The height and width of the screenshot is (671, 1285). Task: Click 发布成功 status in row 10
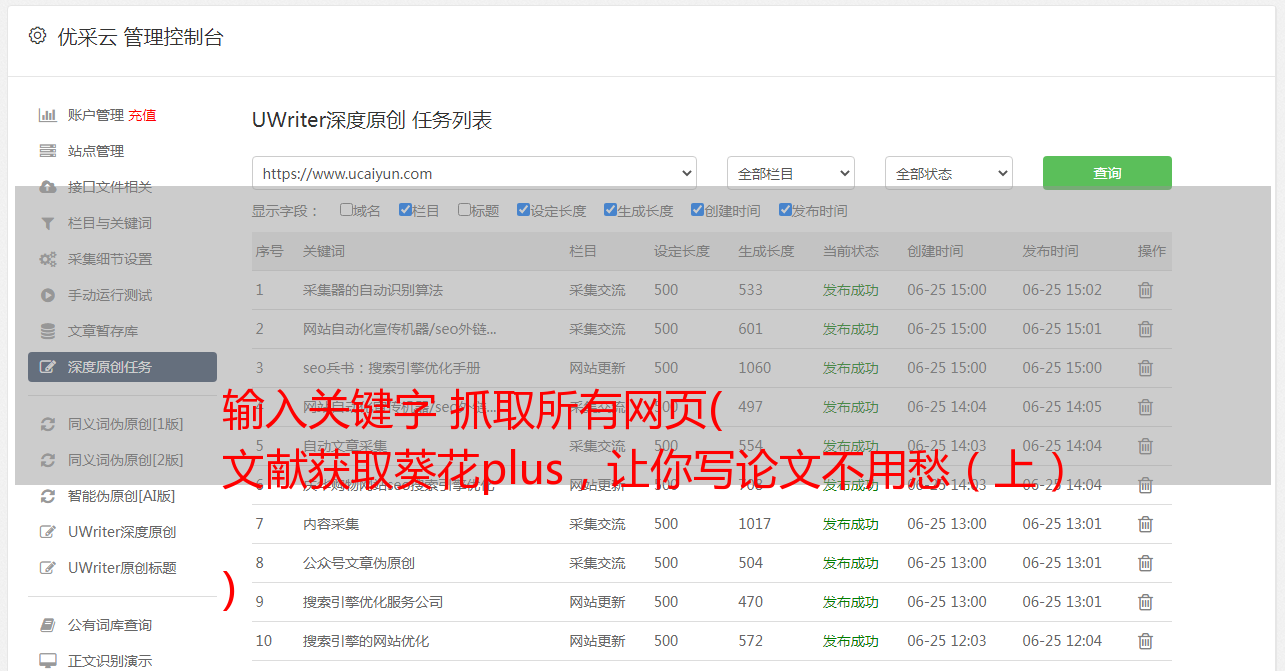click(851, 641)
